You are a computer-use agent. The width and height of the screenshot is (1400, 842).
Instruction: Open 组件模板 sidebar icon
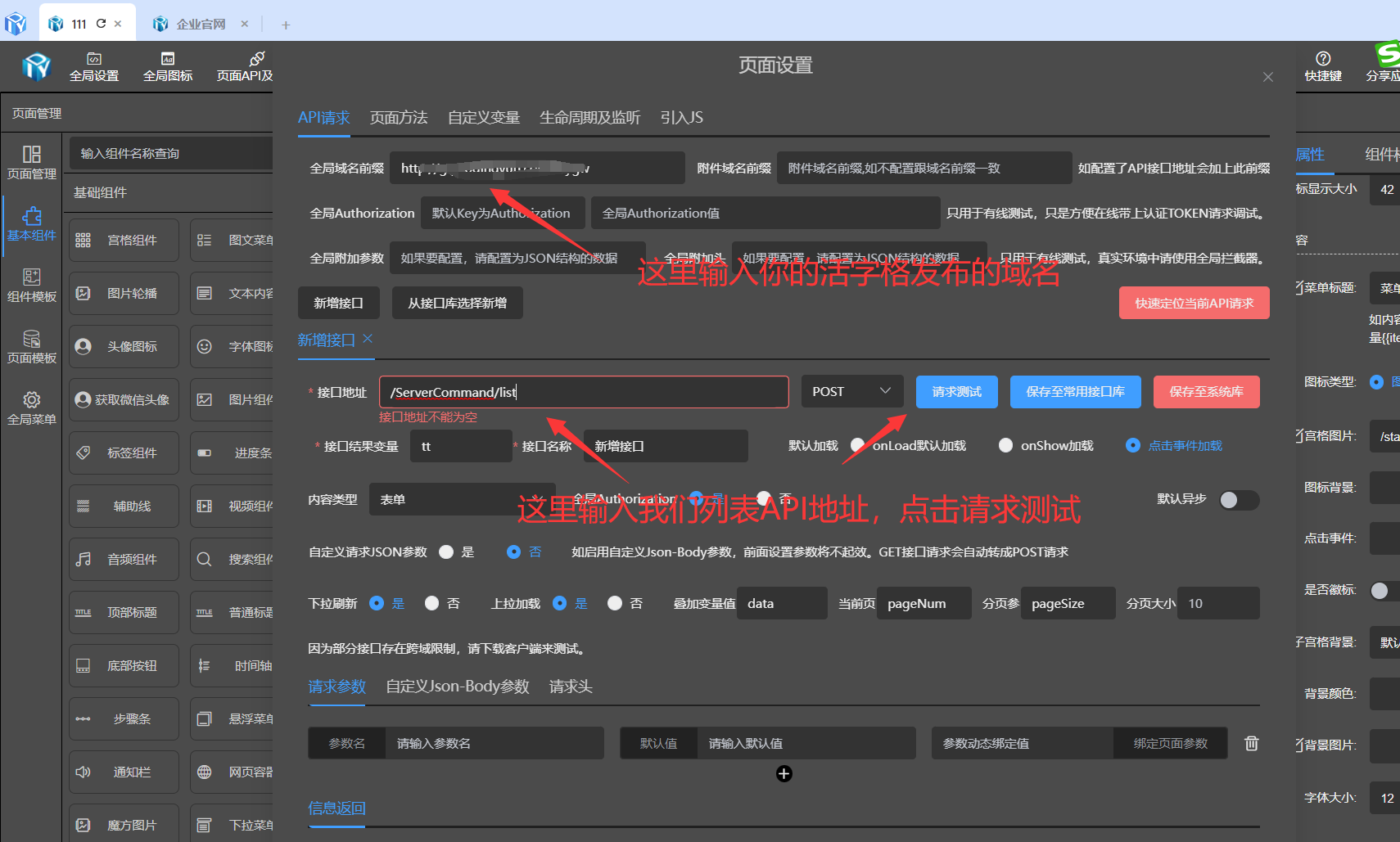pos(31,285)
